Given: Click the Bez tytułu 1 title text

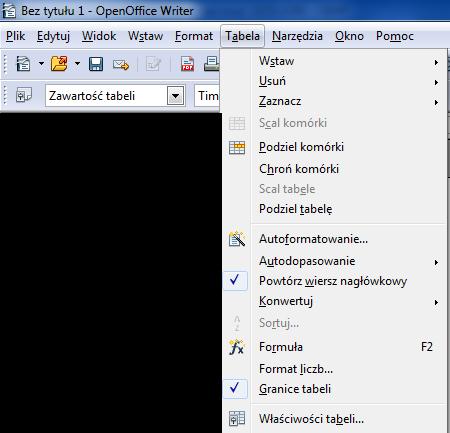Looking at the screenshot, I should (52, 11).
